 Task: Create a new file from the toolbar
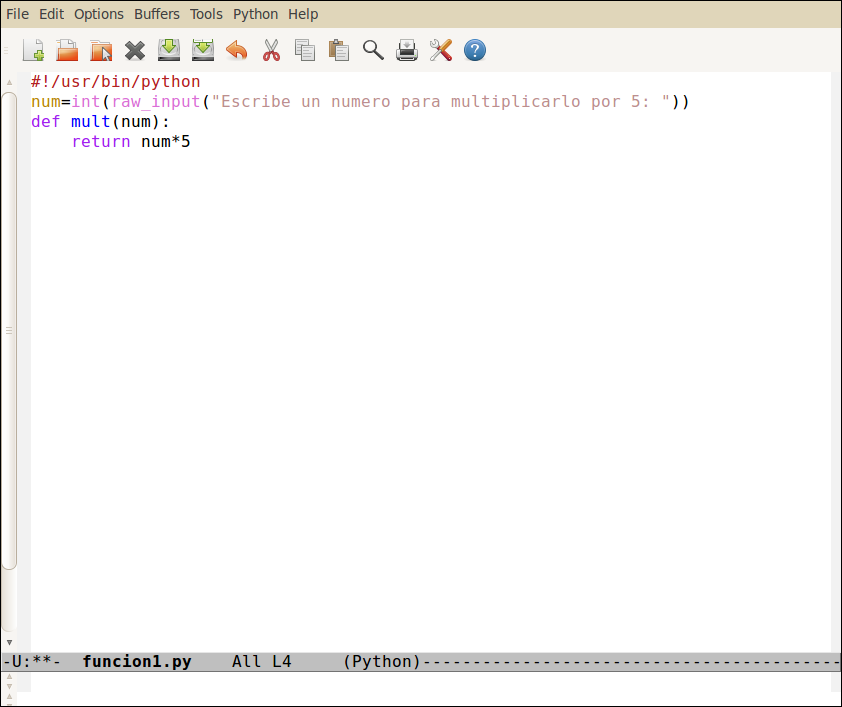[33, 49]
